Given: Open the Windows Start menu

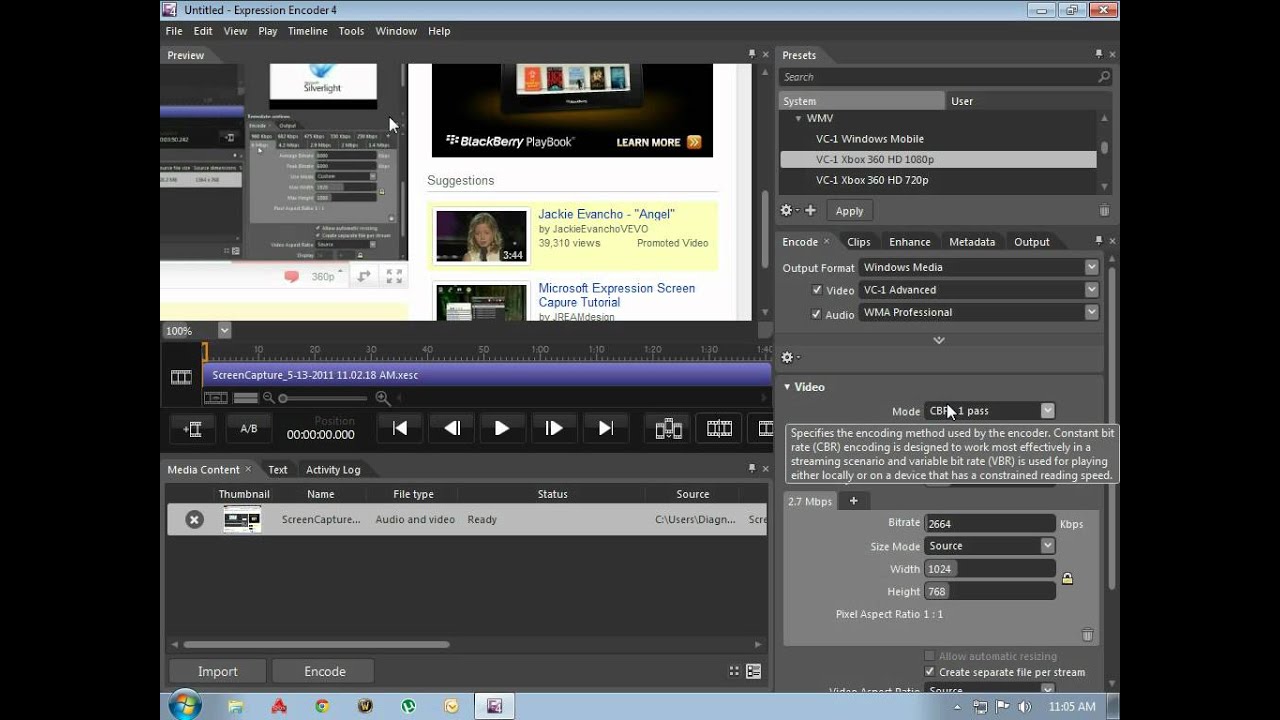Looking at the screenshot, I should (185, 705).
